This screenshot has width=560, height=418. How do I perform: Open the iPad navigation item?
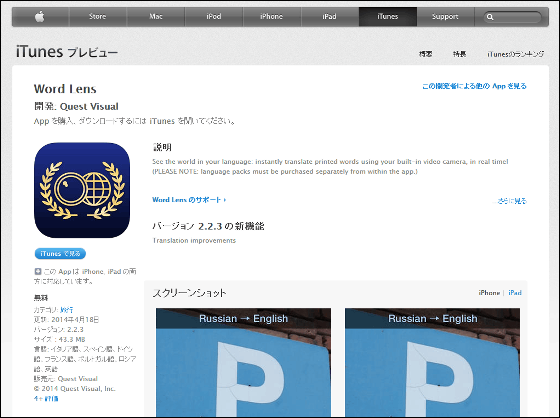[329, 16]
